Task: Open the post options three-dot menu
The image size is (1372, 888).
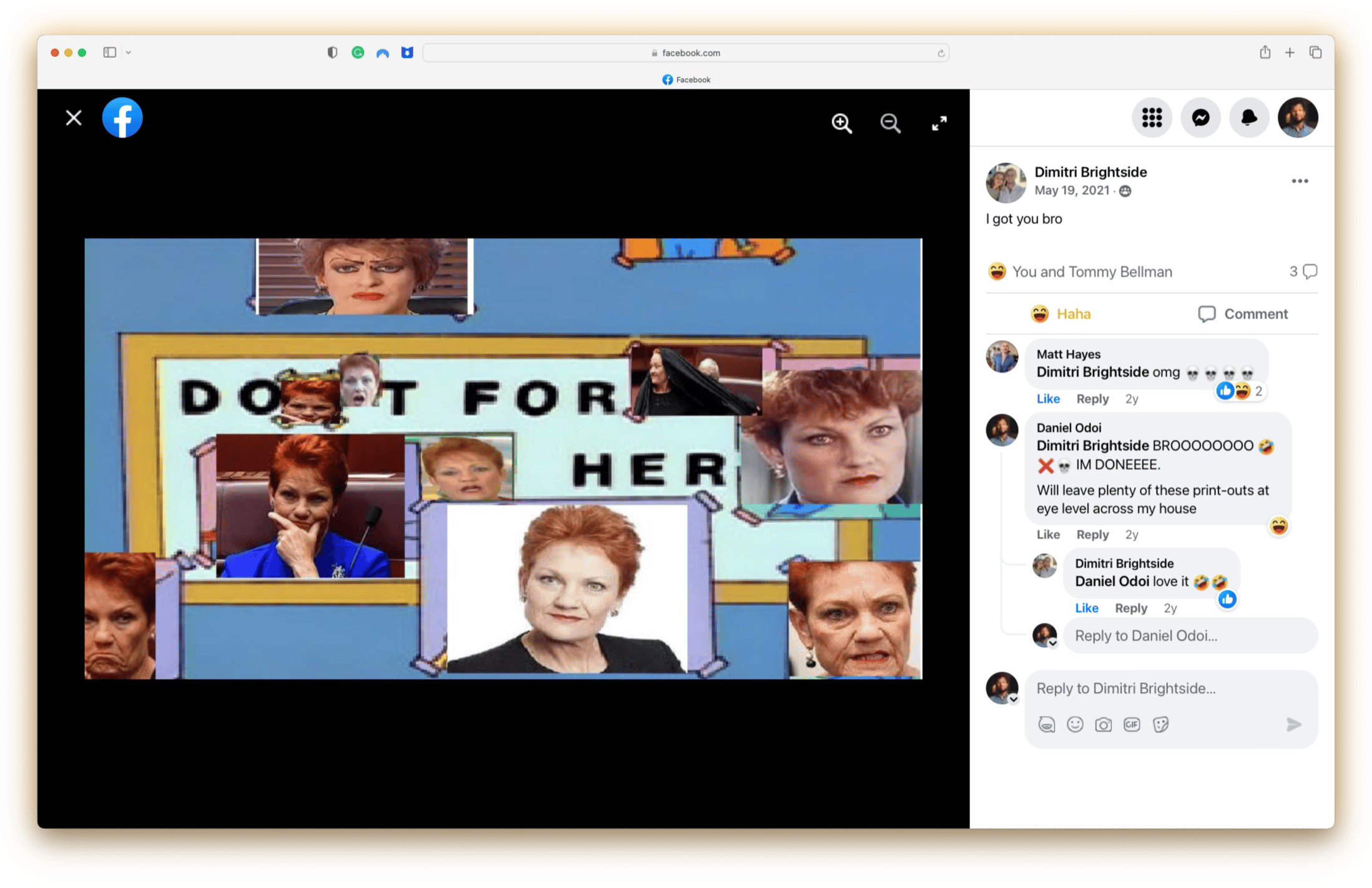Action: pos(1300,181)
